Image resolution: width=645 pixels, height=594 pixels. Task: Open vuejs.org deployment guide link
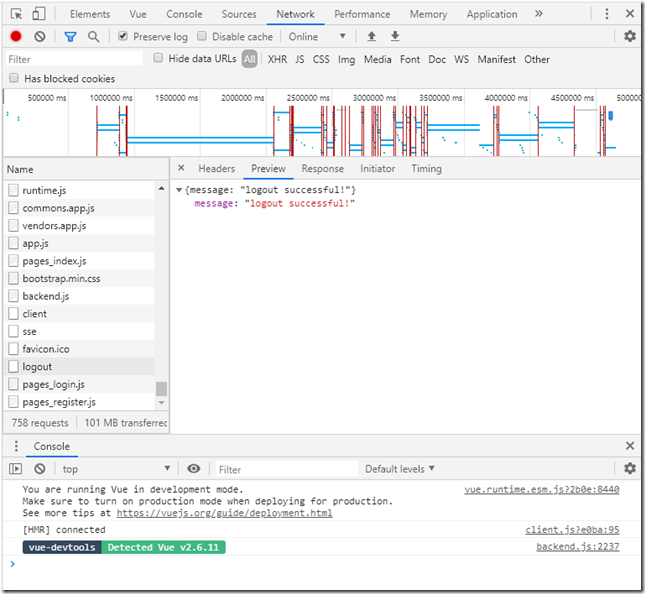[x=224, y=513]
